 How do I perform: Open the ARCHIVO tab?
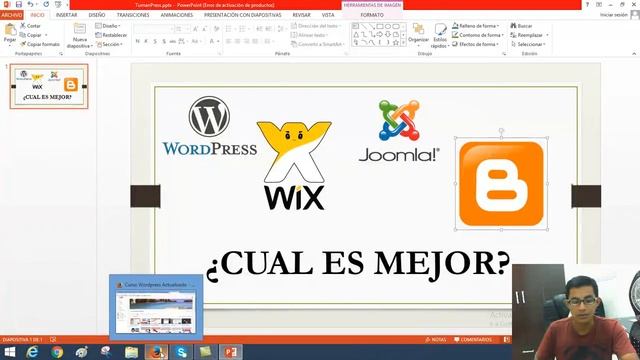pyautogui.click(x=11, y=15)
